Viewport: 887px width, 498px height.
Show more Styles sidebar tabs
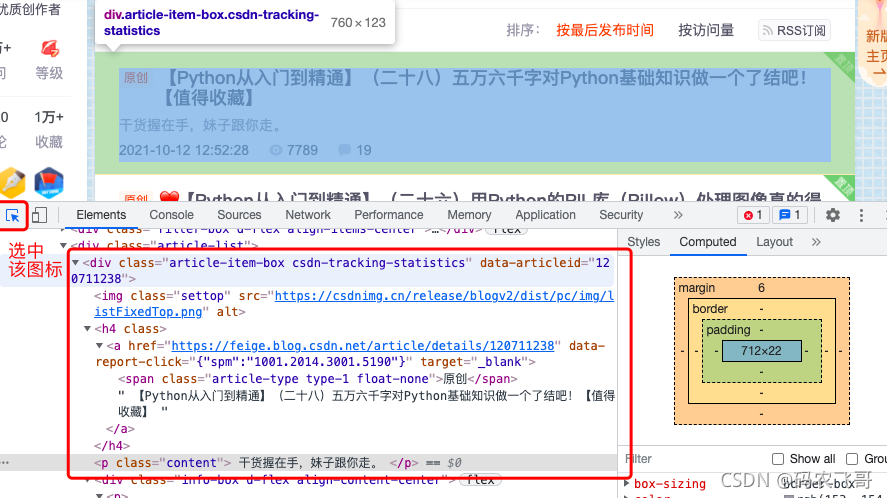click(816, 242)
